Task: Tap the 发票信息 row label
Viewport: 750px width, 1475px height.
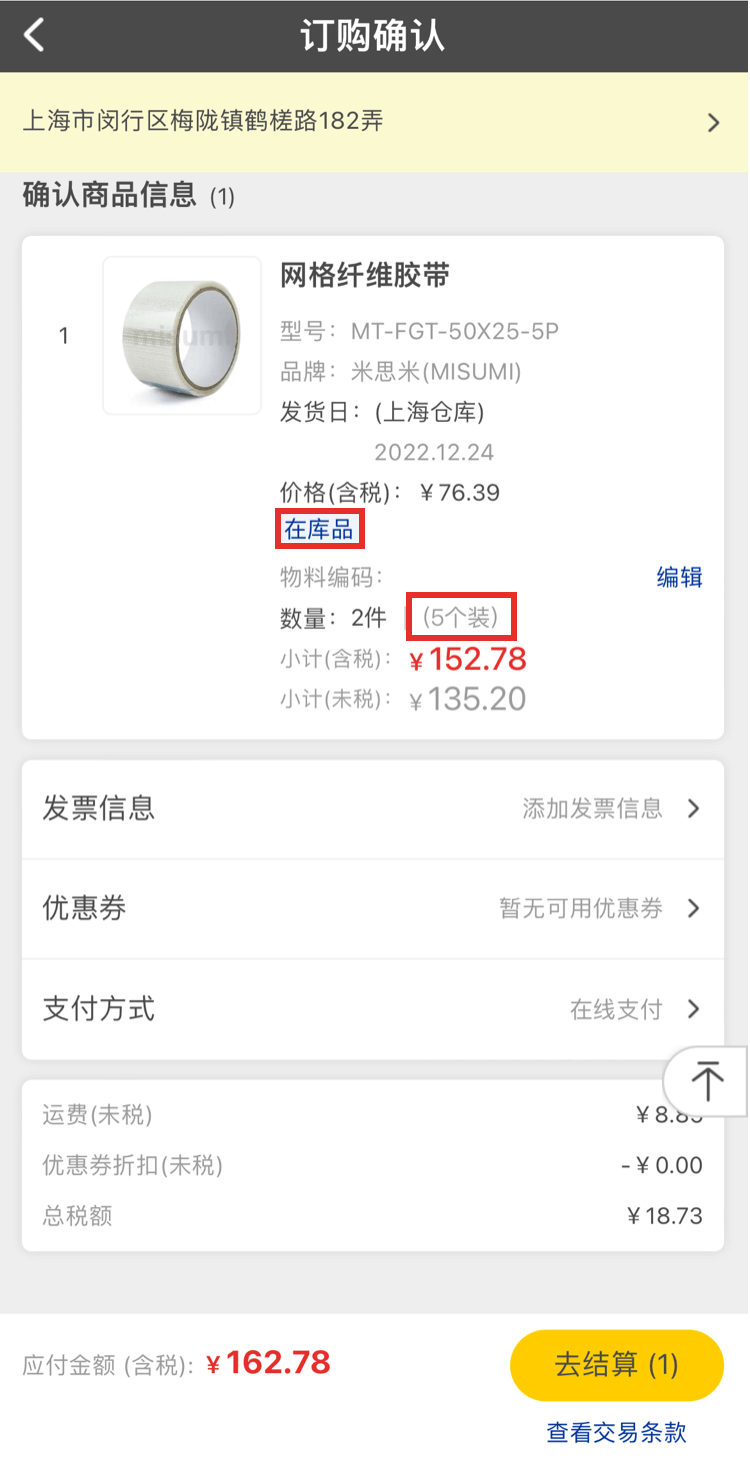Action: (x=98, y=808)
